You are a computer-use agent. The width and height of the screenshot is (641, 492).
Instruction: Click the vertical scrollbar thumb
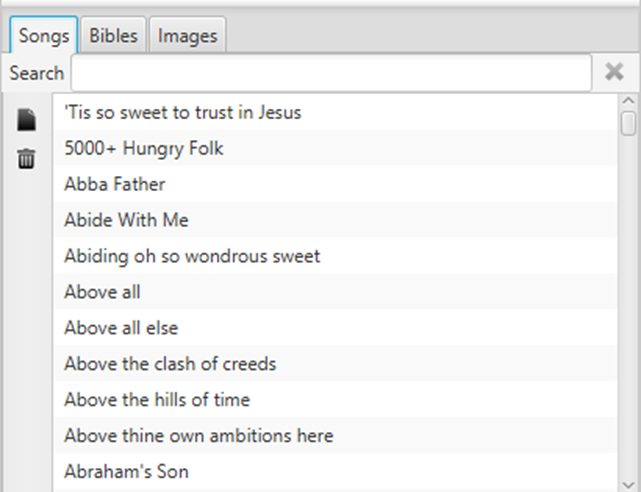tap(628, 123)
